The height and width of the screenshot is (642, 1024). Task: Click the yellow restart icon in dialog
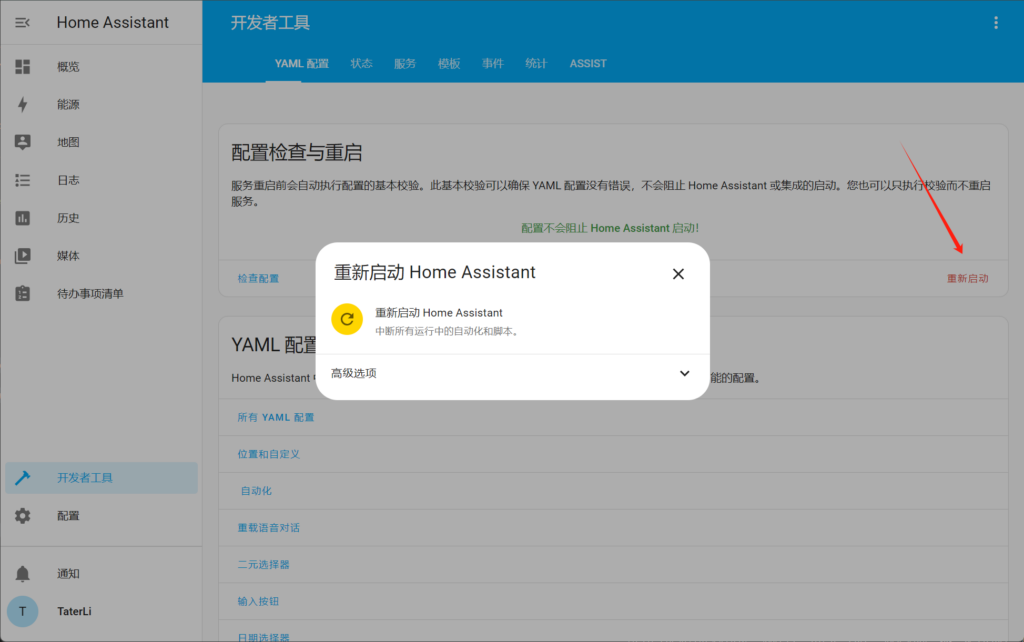tap(347, 319)
